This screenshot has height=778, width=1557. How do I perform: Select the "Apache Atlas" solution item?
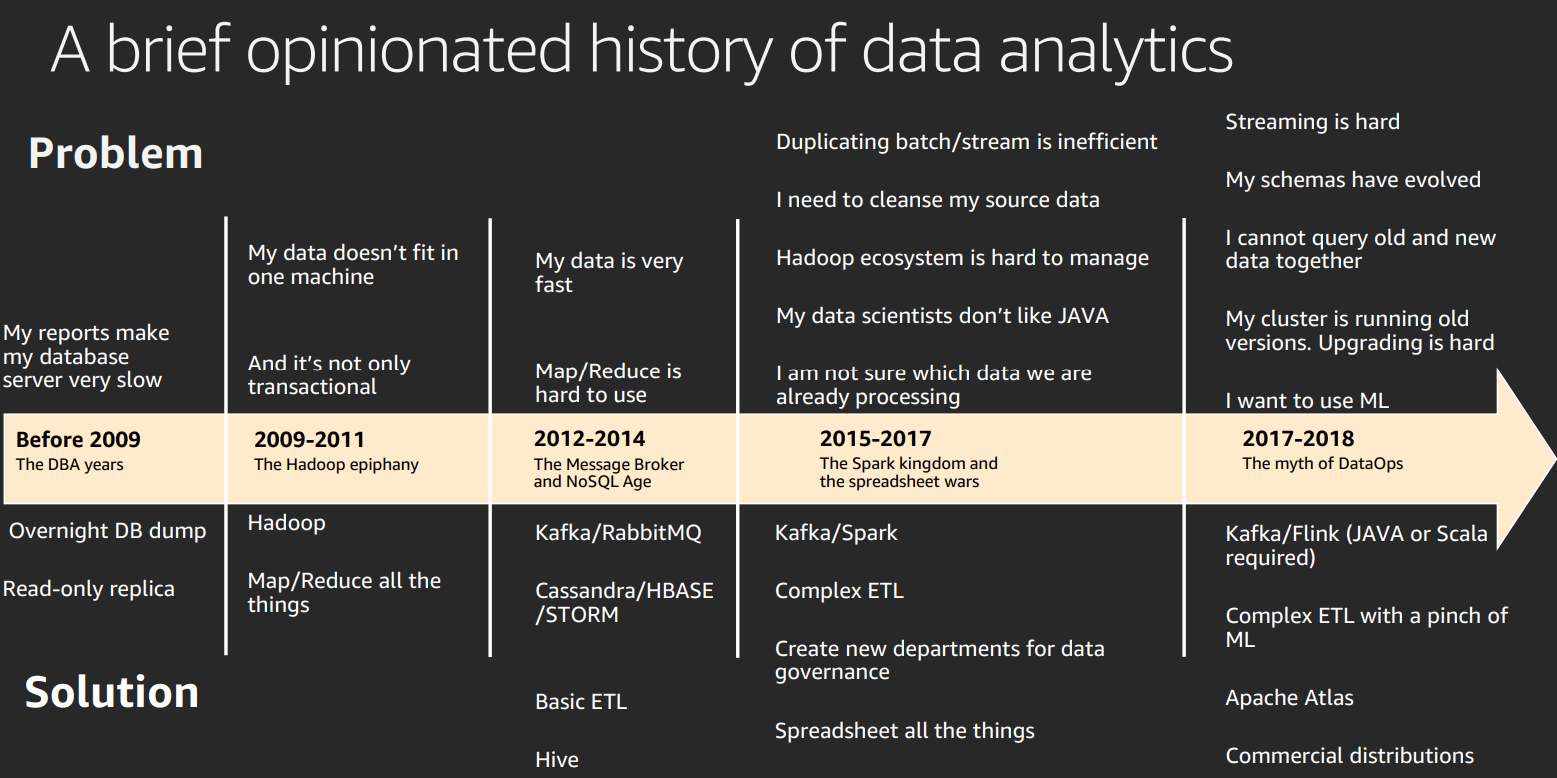click(1289, 698)
